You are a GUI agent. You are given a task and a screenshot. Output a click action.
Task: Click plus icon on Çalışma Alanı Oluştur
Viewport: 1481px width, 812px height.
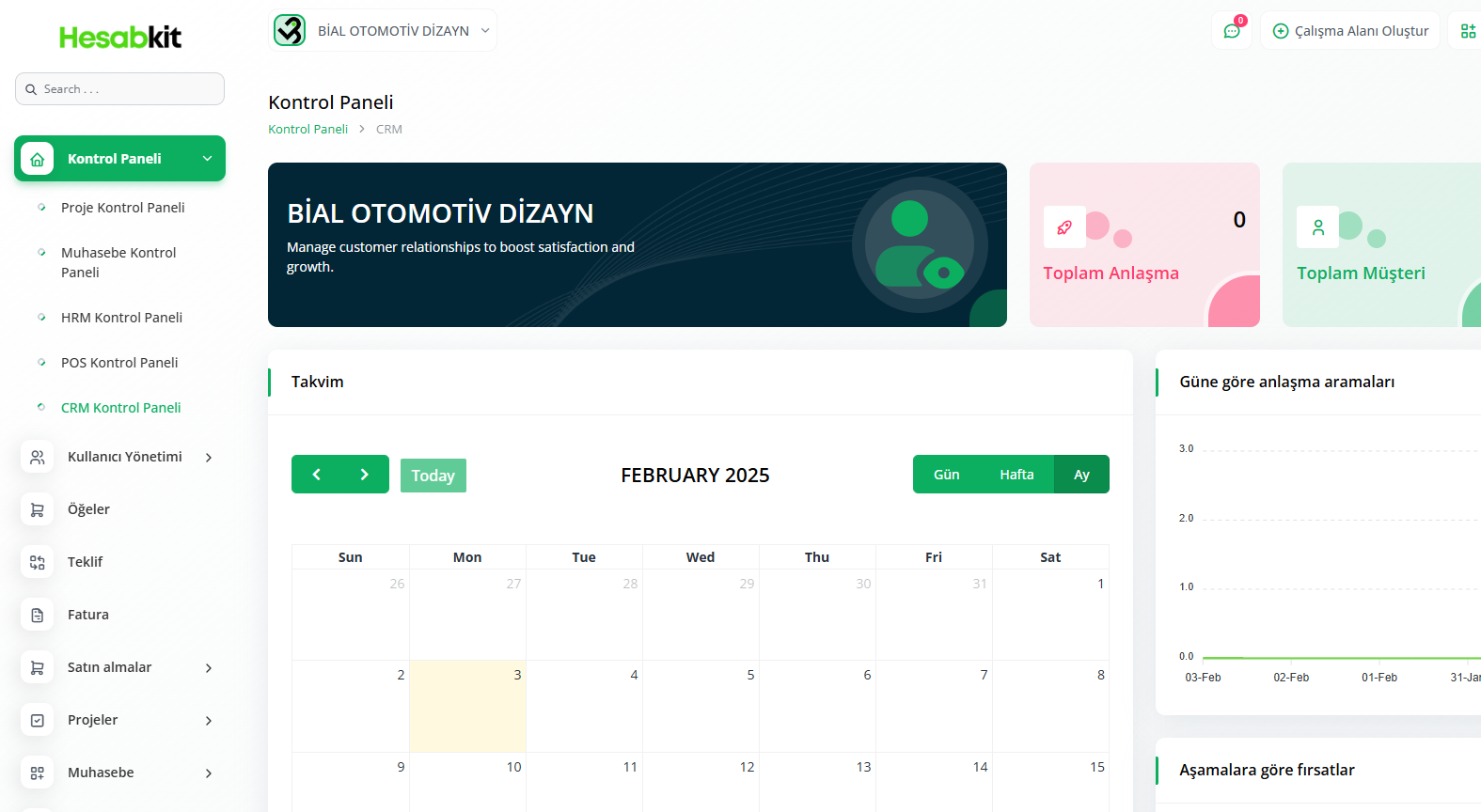point(1280,31)
